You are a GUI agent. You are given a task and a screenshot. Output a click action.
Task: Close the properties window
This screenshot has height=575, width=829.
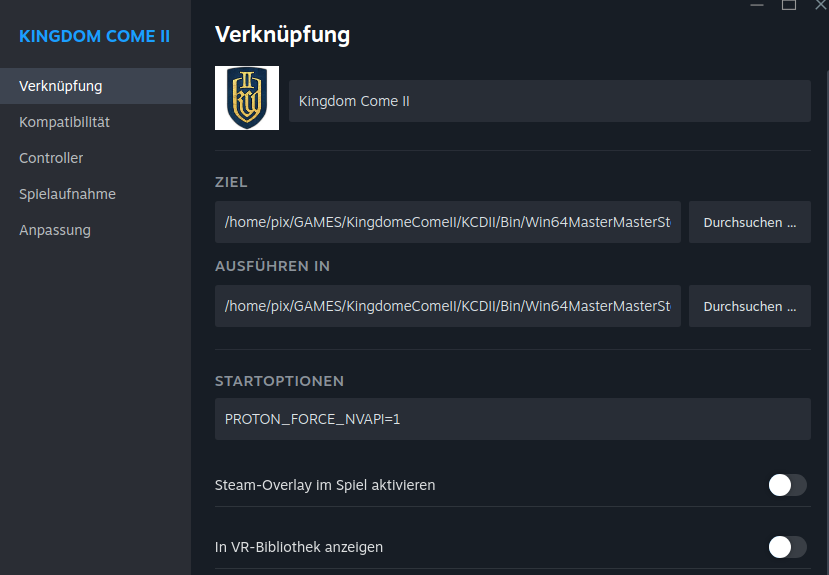coord(820,5)
